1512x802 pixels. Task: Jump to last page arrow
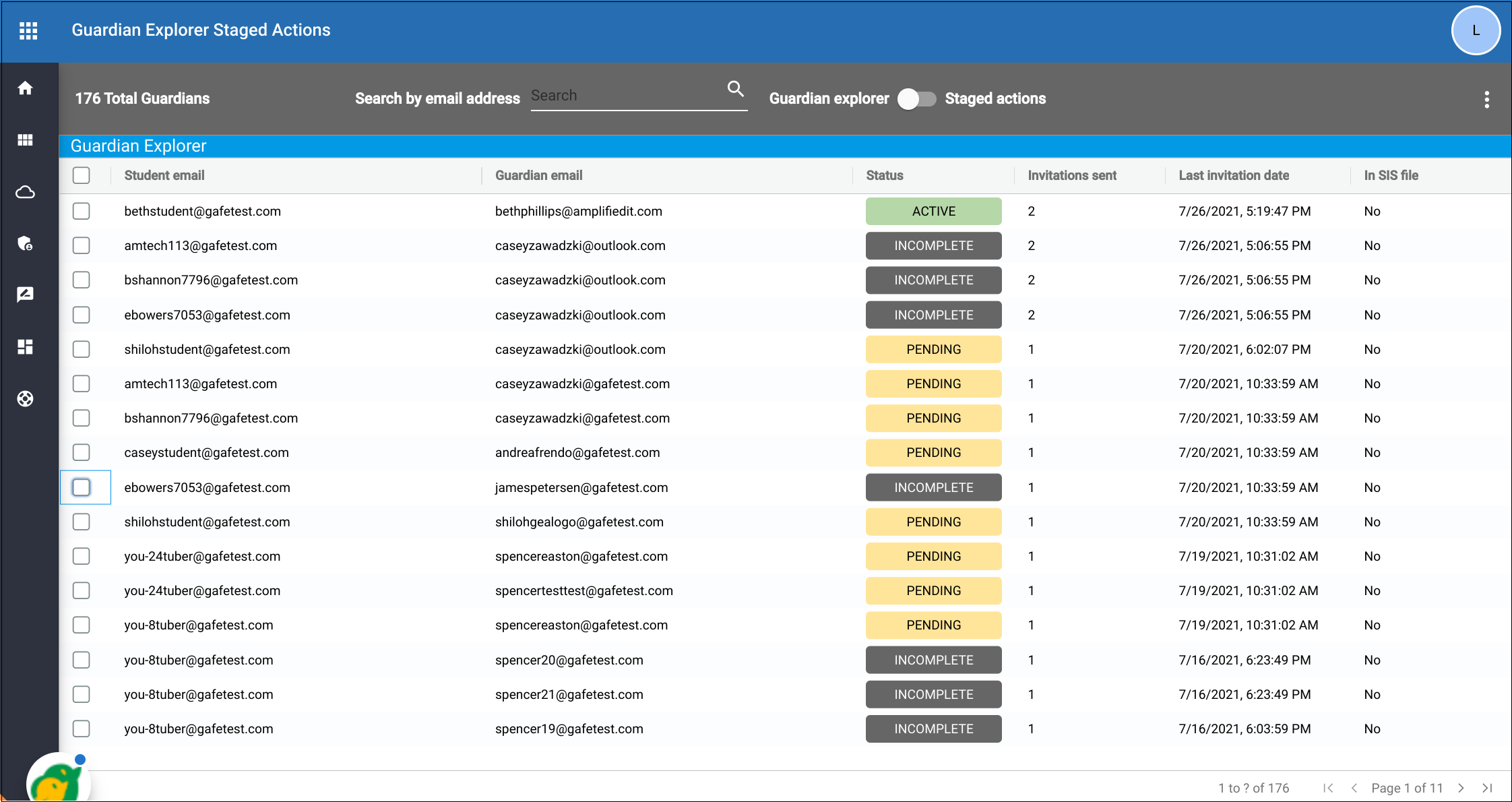(1487, 788)
